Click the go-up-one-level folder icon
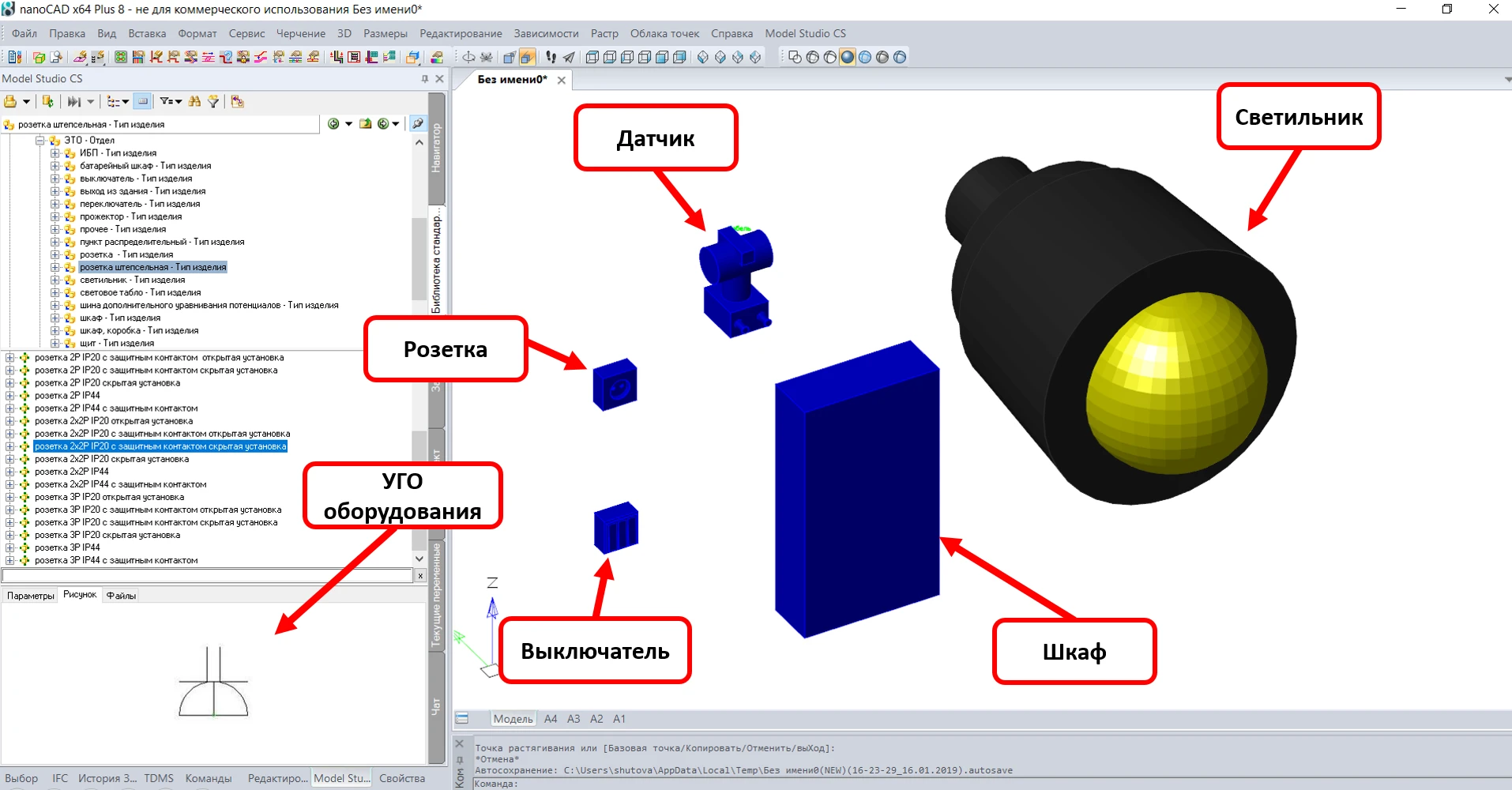Viewport: 1512px width, 790px height. 365,124
